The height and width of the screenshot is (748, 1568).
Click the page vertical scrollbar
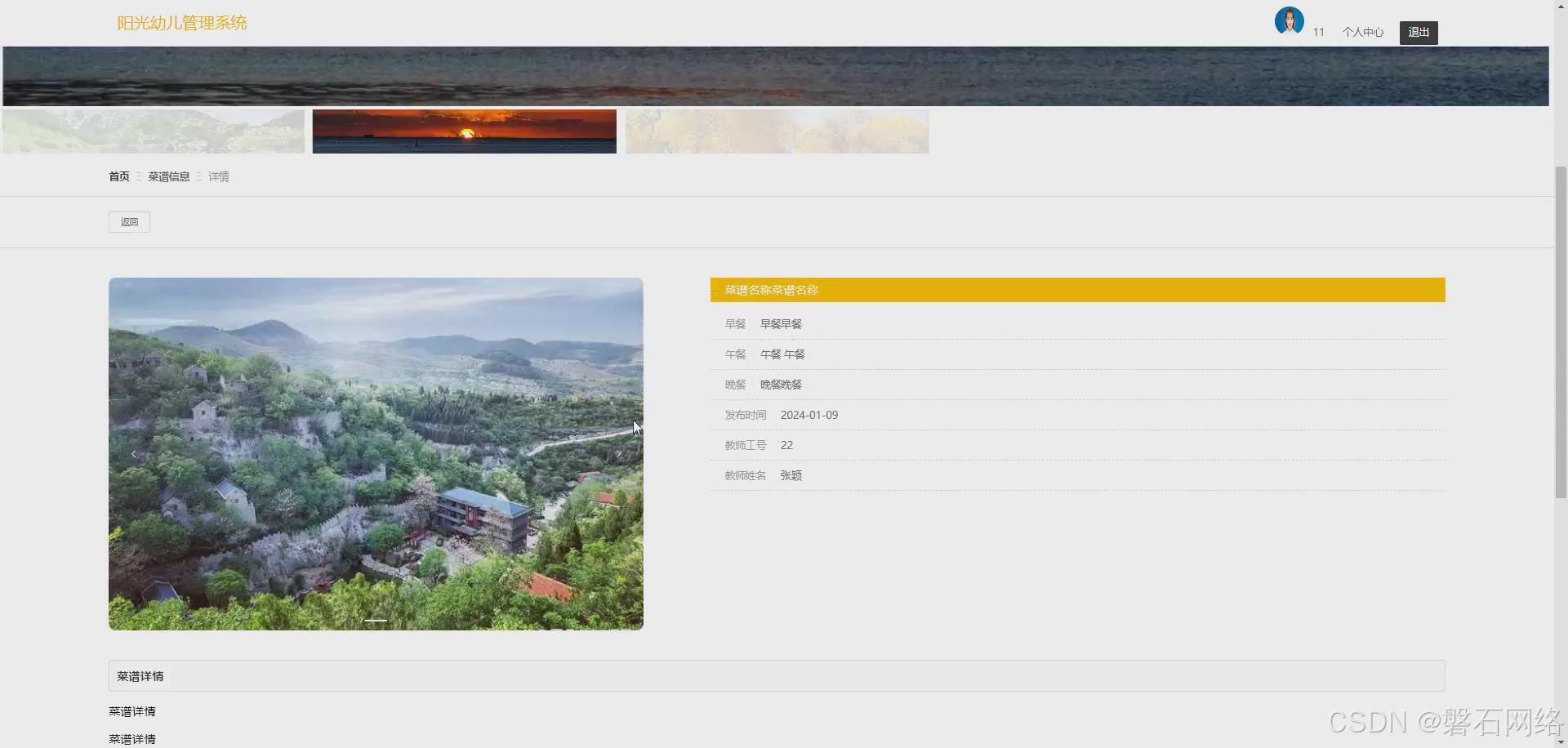click(x=1561, y=333)
